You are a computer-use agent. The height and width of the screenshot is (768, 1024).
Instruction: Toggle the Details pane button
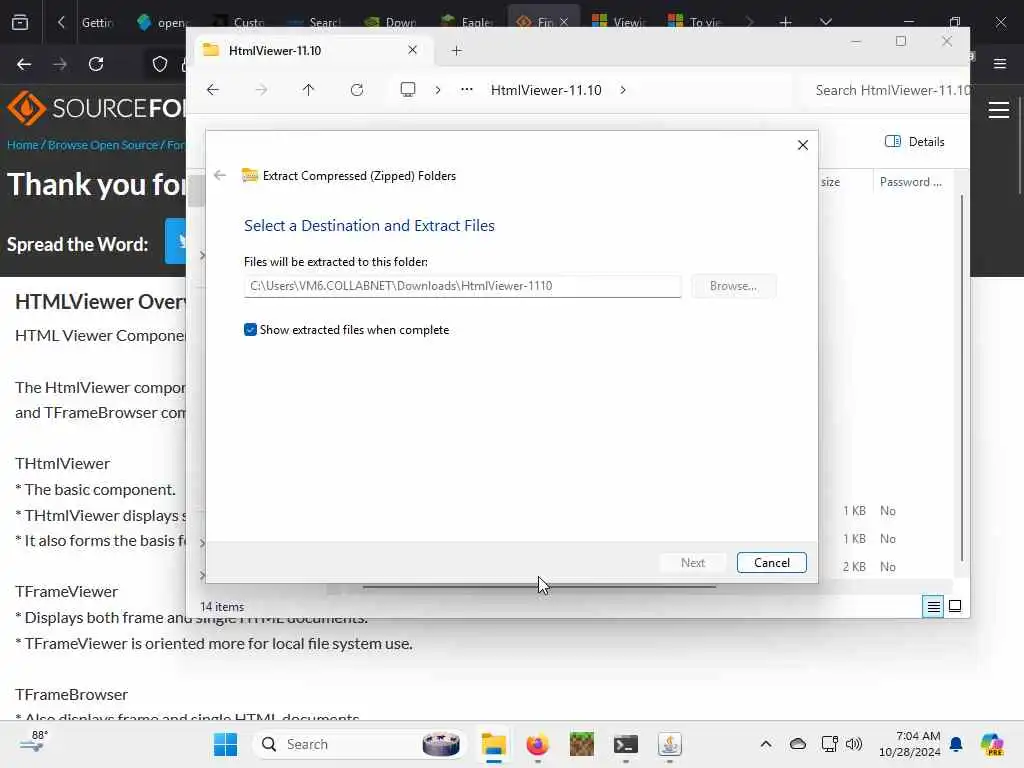tap(914, 142)
